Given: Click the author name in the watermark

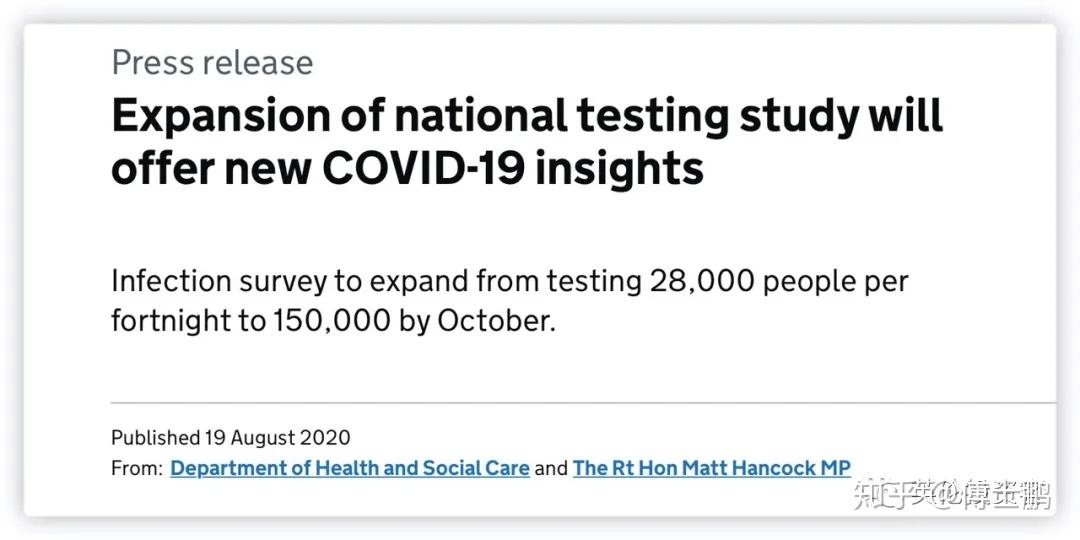Looking at the screenshot, I should tap(1006, 495).
